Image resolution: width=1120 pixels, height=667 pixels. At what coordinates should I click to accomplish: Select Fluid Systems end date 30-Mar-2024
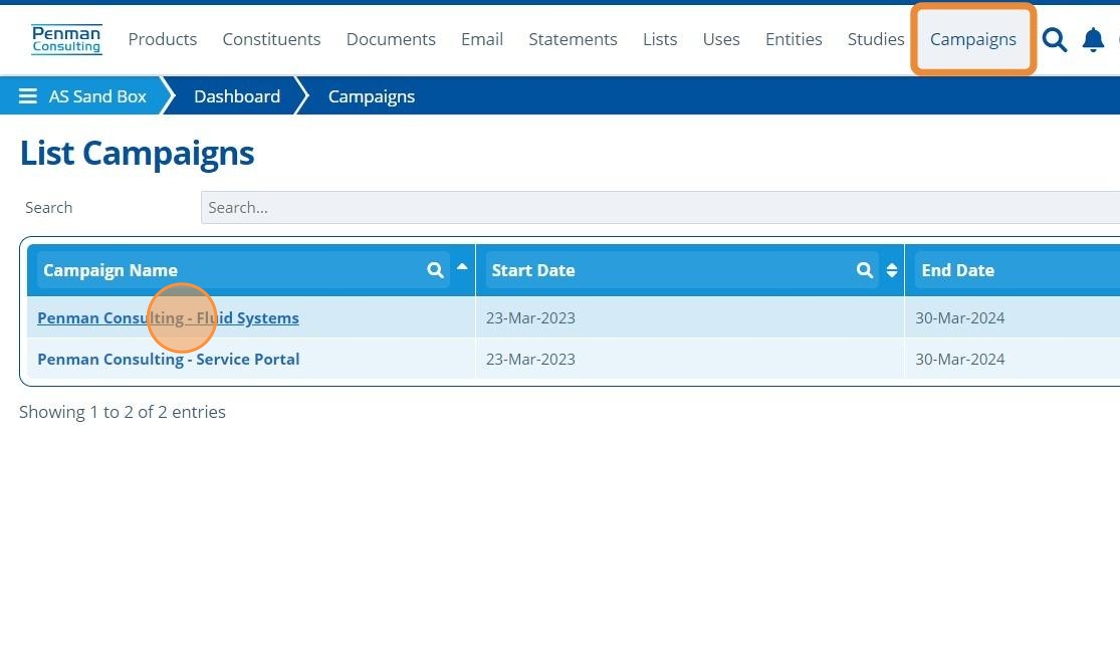click(x=960, y=318)
